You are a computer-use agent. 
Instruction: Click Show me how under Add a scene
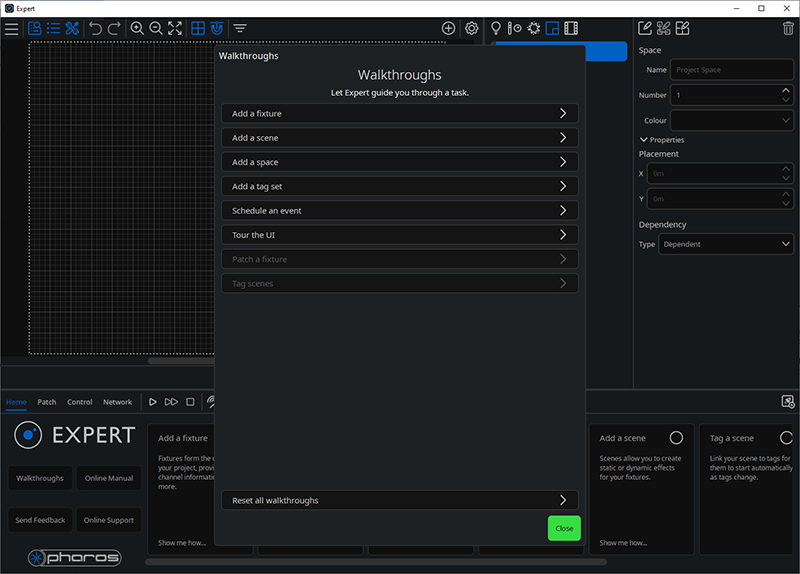pyautogui.click(x=623, y=543)
